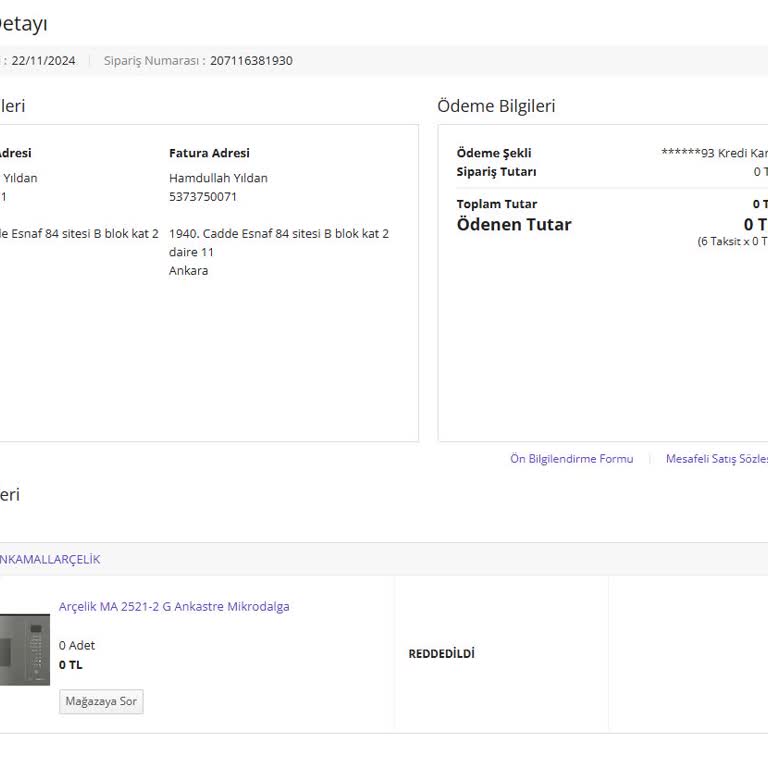Click the Ödeme Şekli label
This screenshot has width=768, height=768.
pyautogui.click(x=494, y=153)
